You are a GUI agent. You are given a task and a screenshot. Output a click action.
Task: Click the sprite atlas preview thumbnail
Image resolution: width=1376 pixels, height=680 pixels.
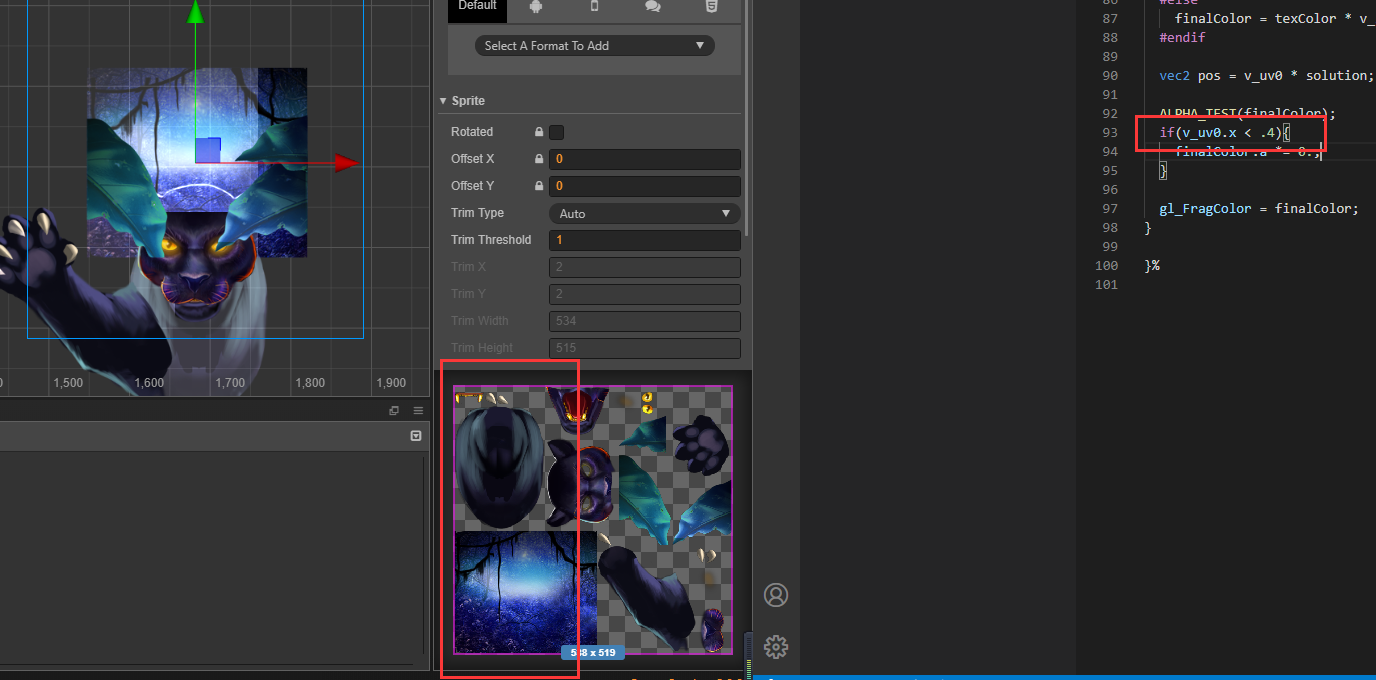[593, 520]
